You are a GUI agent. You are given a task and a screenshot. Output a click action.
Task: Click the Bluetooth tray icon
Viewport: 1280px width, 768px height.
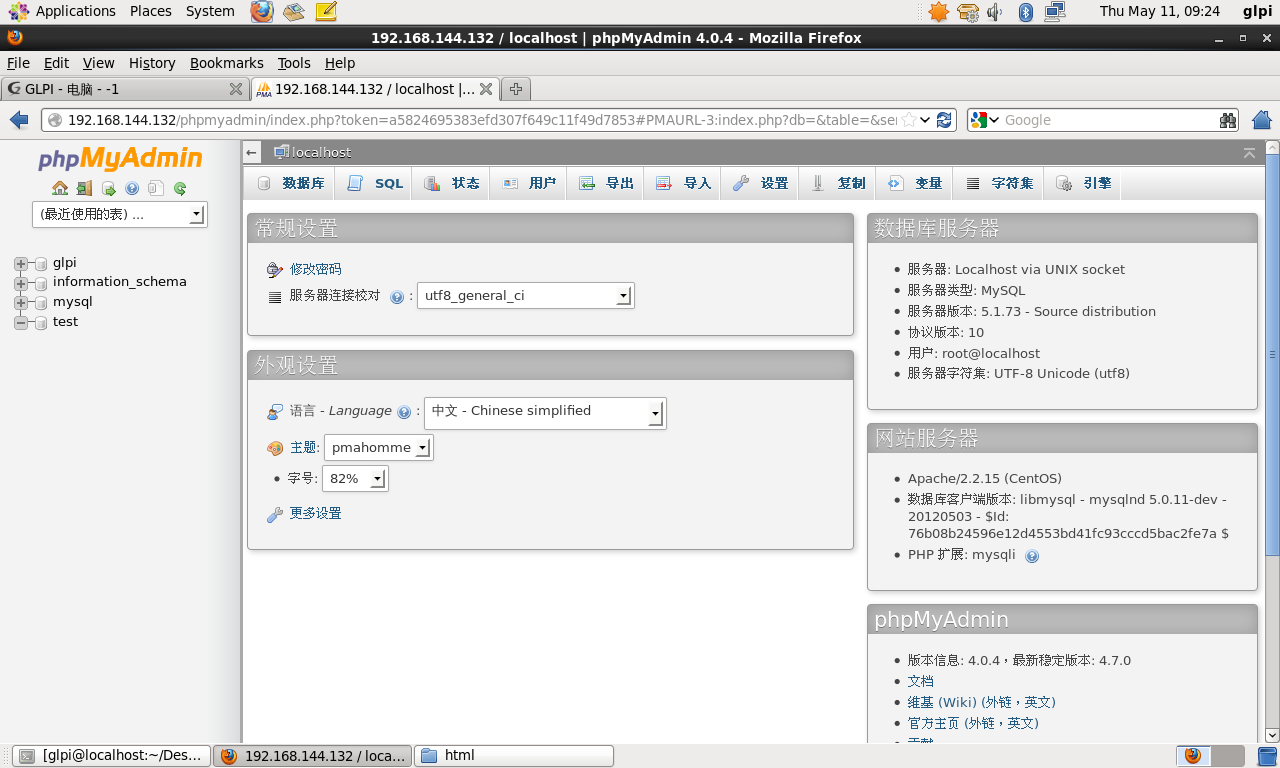tap(1025, 12)
